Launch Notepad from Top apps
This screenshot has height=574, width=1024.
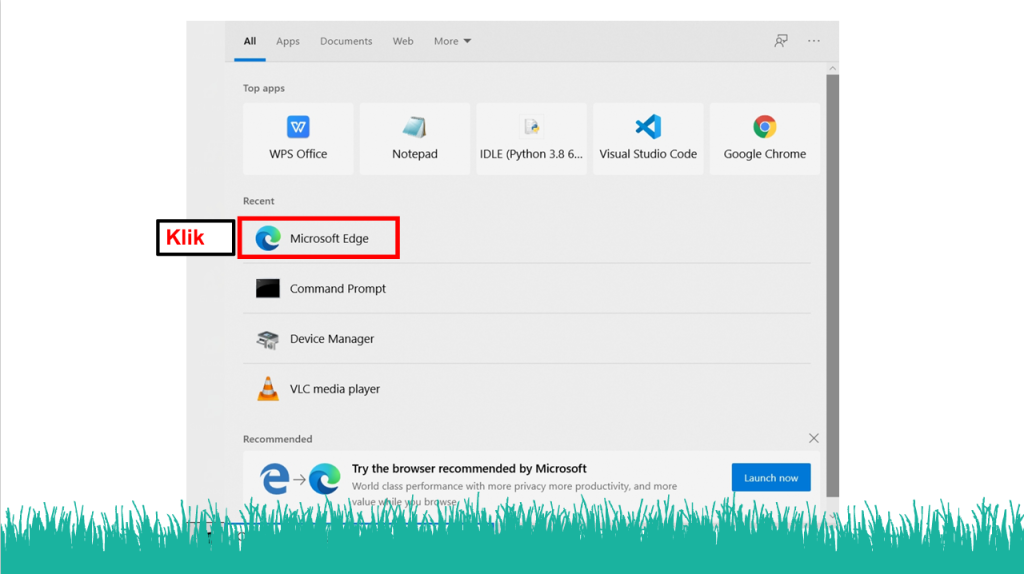414,138
